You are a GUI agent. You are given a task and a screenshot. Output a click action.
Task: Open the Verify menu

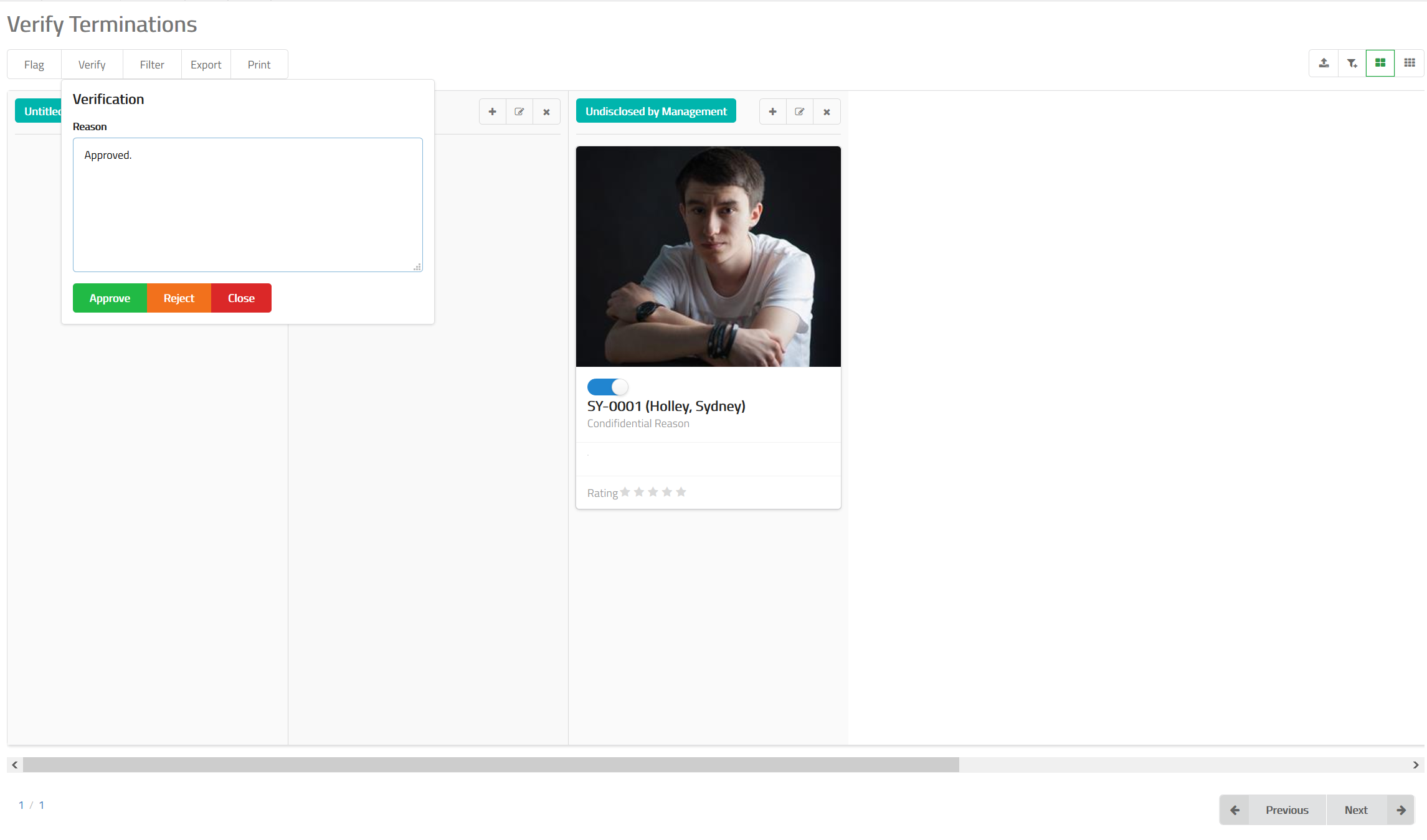click(92, 65)
